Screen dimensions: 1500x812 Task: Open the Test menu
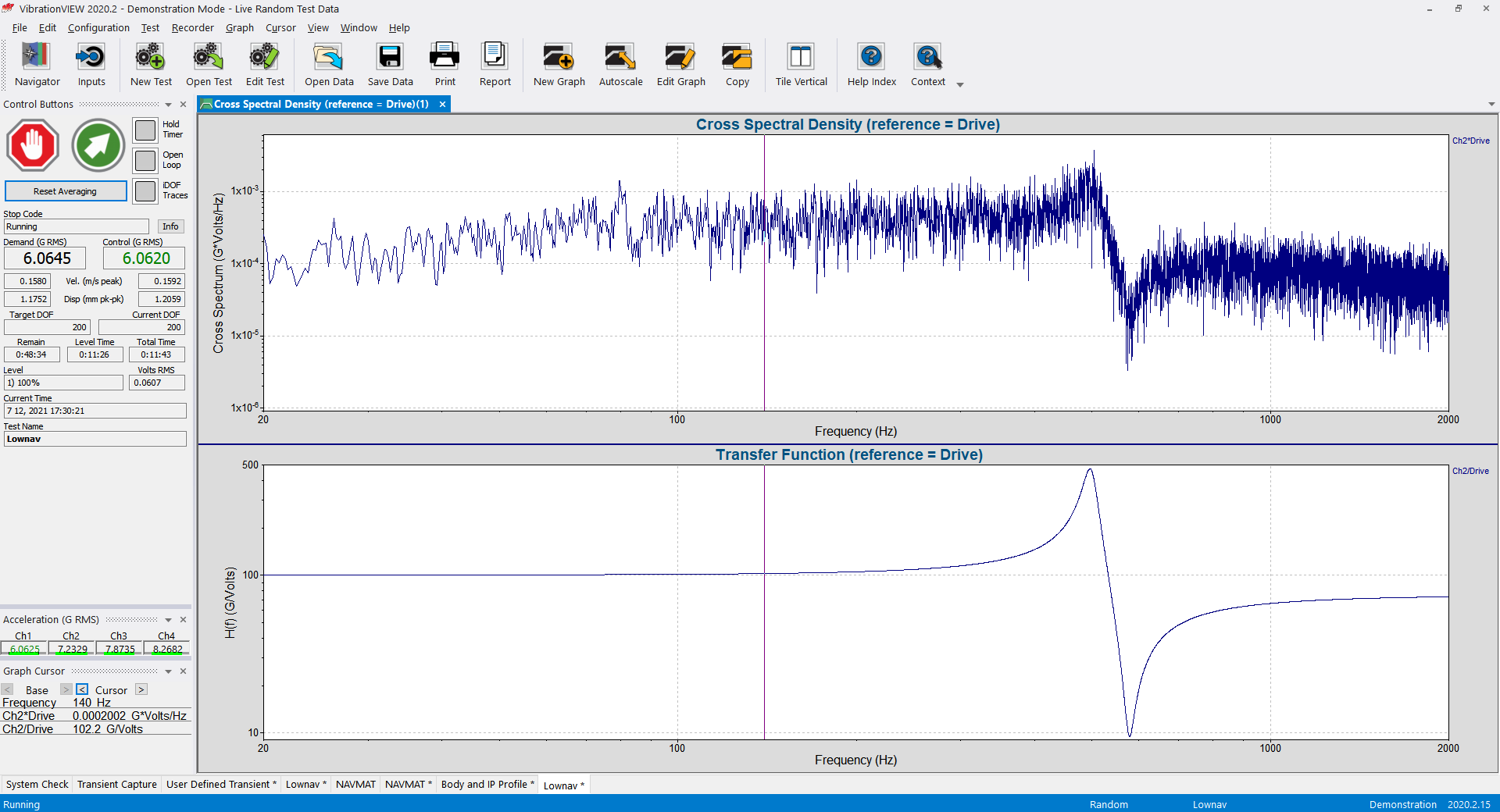(150, 27)
